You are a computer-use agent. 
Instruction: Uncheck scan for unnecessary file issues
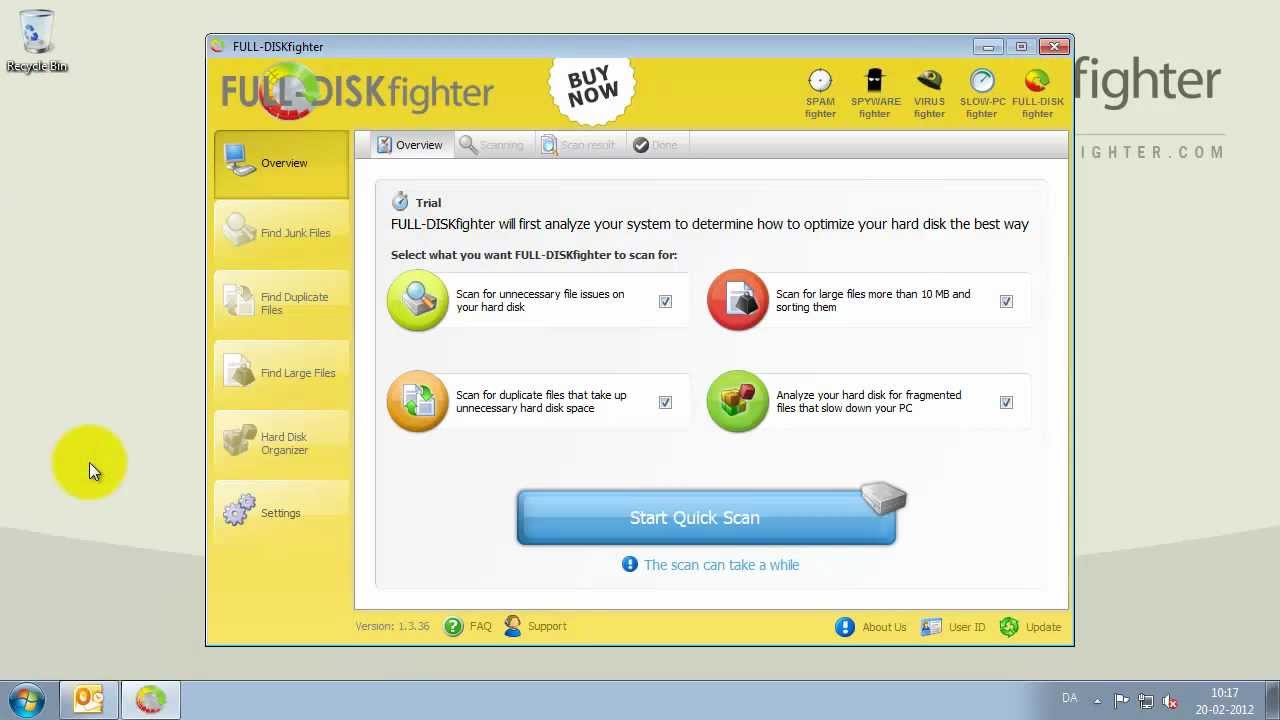pos(665,301)
